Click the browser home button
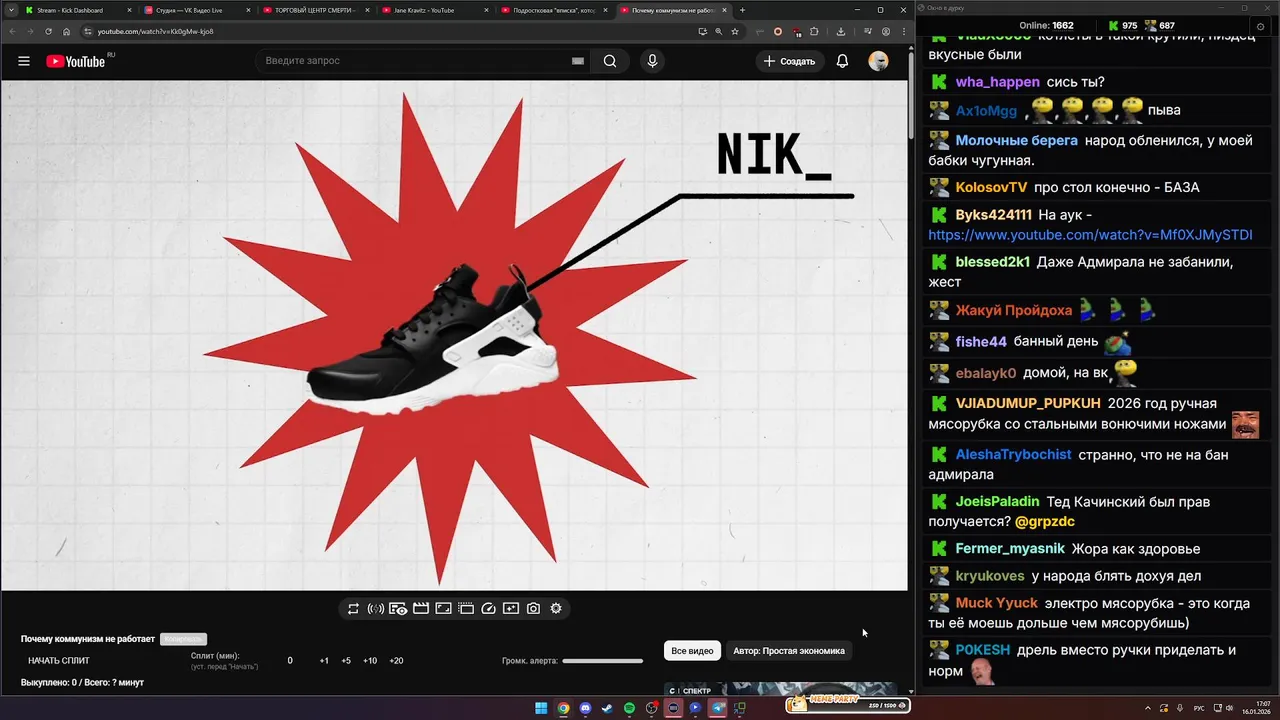1280x720 pixels. pos(67,31)
